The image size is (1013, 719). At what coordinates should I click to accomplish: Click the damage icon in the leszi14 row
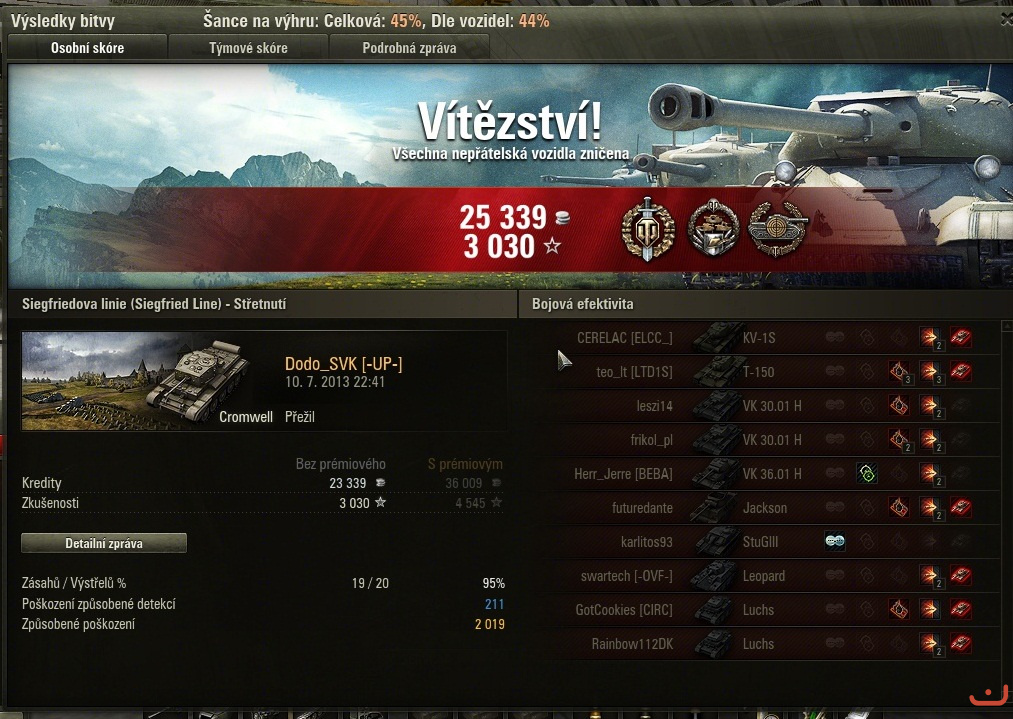pyautogui.click(x=930, y=406)
